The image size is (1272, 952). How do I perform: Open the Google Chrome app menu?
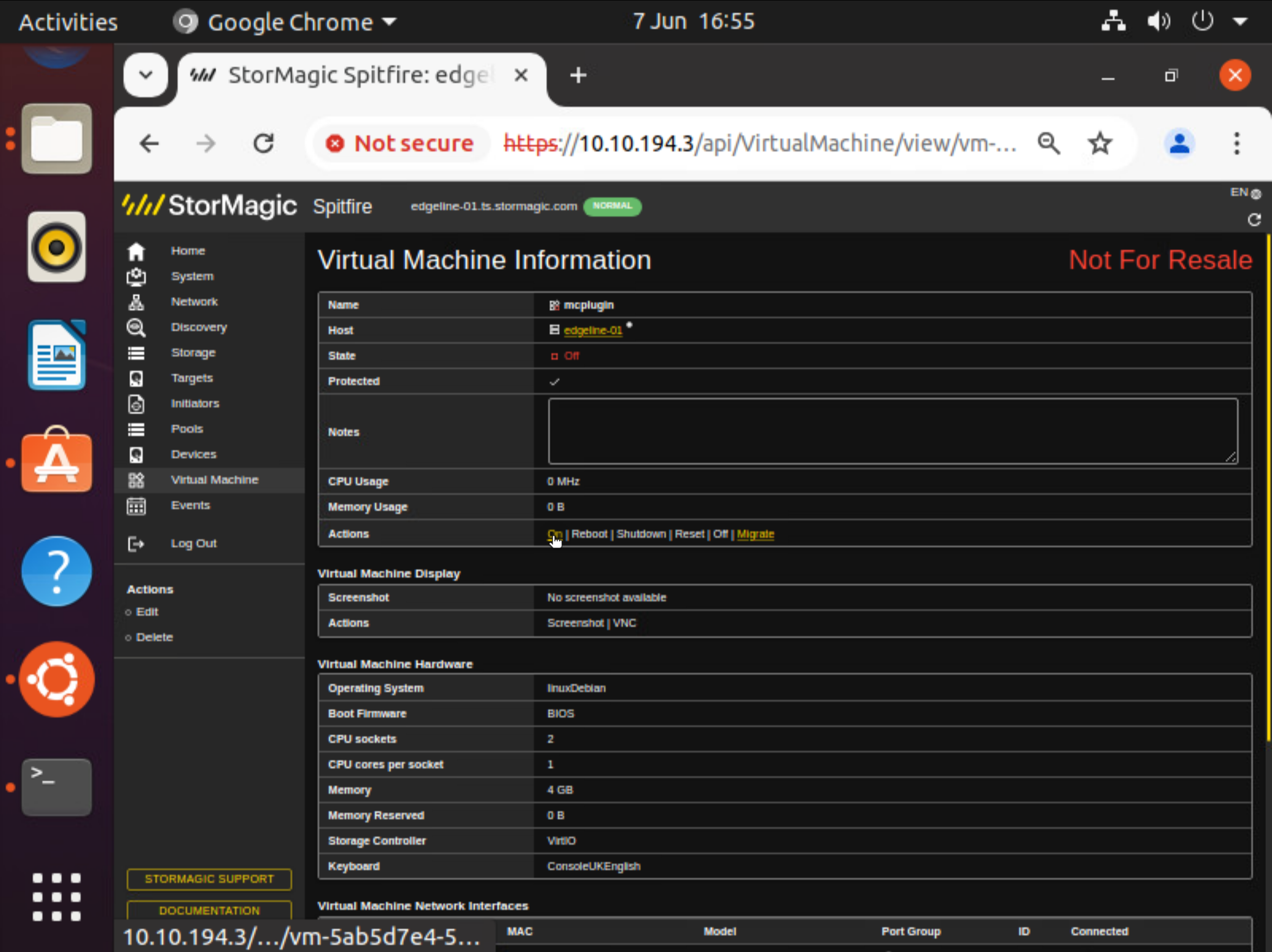tap(285, 22)
